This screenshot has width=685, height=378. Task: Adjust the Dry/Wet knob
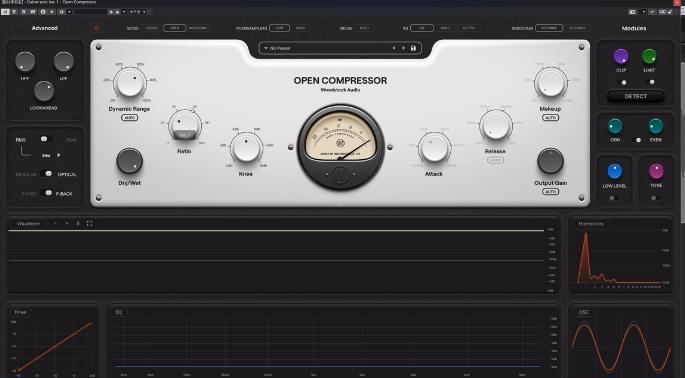(x=130, y=161)
